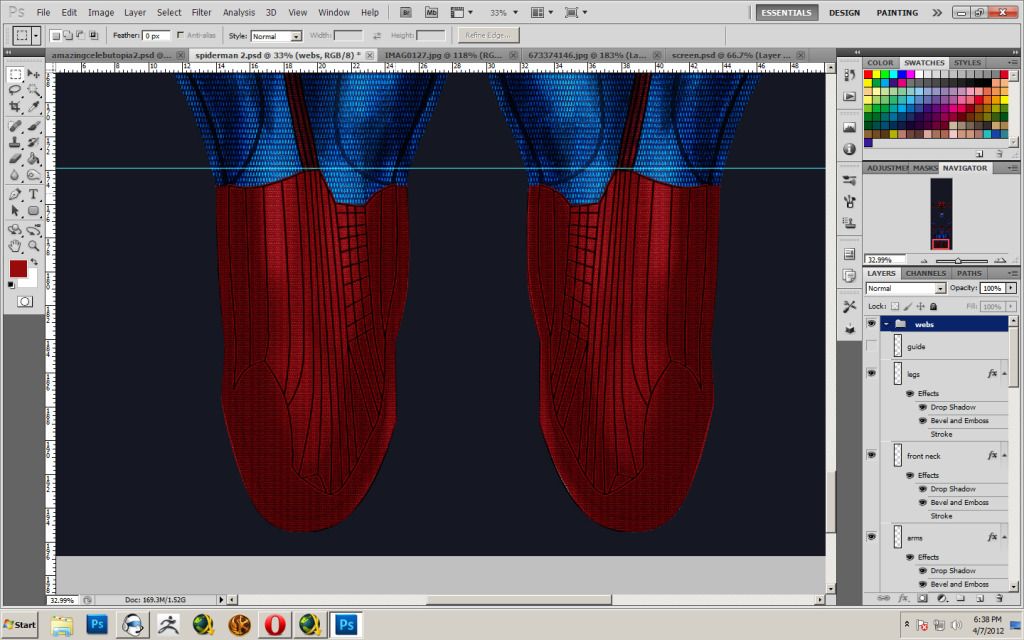The image size is (1024, 640).
Task: Link layers with the chain icon
Action: pyautogui.click(x=884, y=598)
